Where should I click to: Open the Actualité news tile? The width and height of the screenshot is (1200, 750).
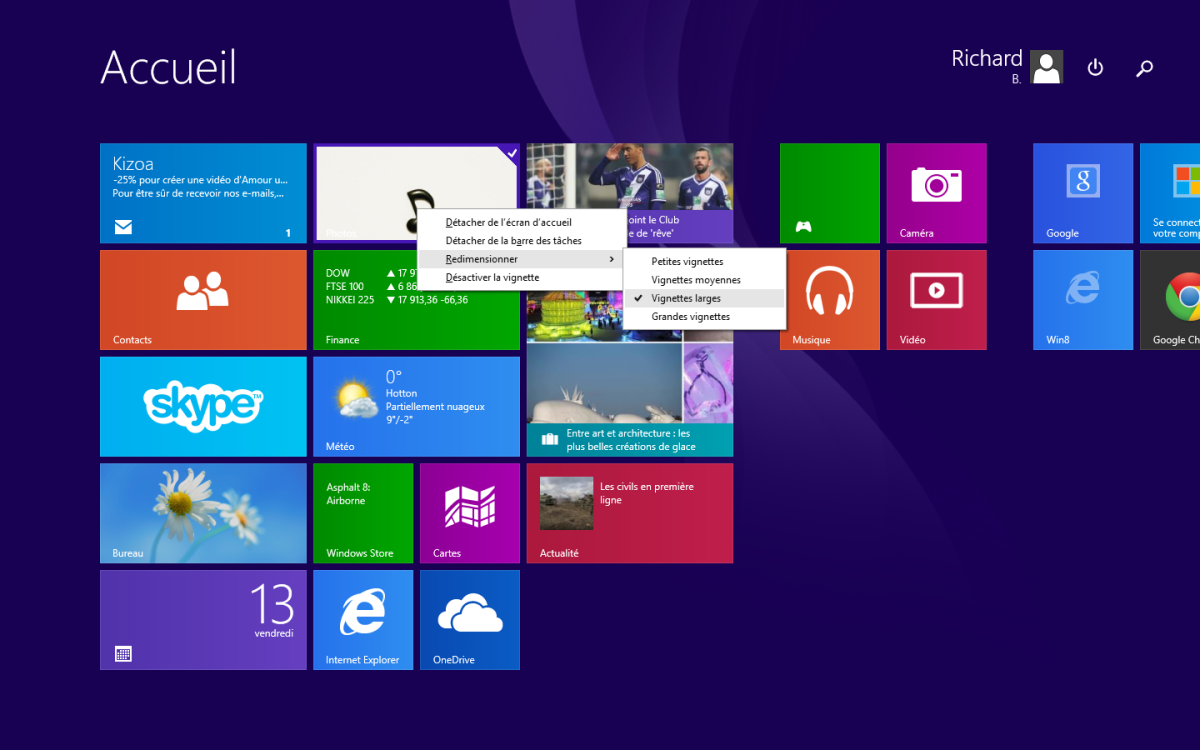tap(630, 513)
